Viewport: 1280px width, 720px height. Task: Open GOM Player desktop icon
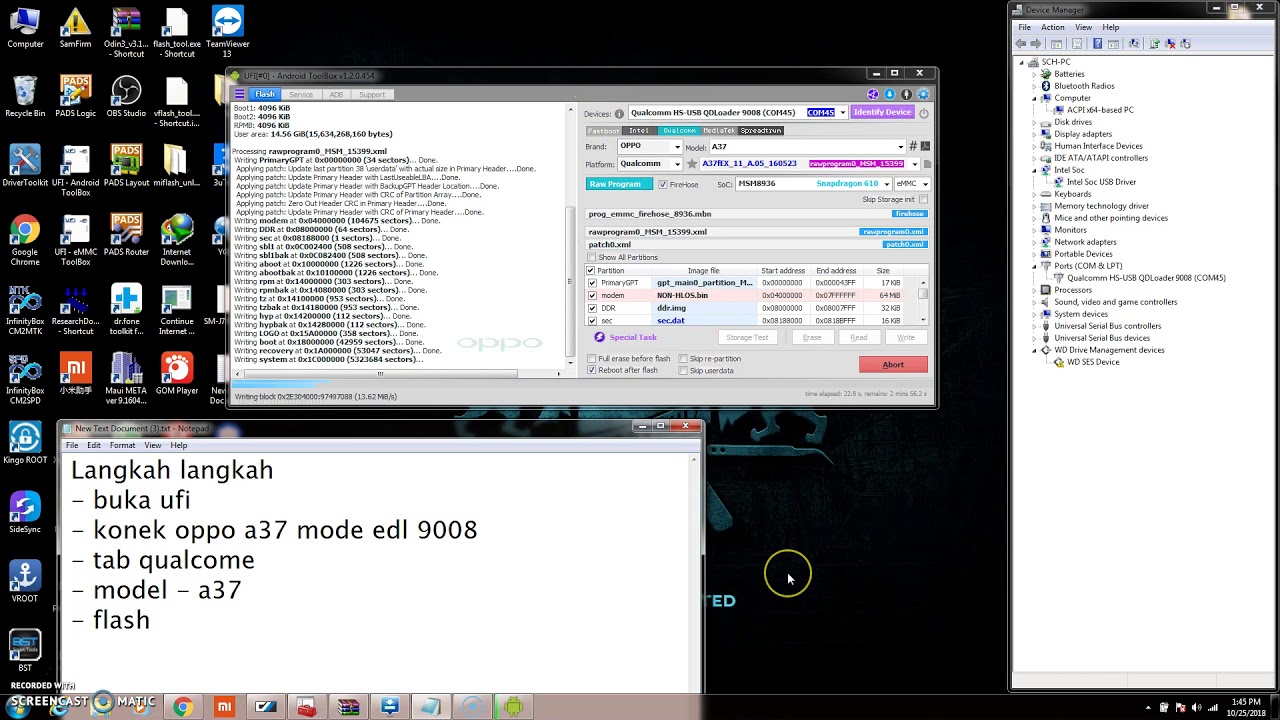[177, 374]
